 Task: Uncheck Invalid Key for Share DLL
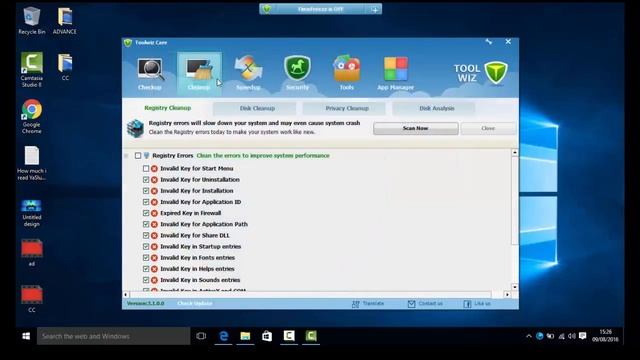[146, 235]
